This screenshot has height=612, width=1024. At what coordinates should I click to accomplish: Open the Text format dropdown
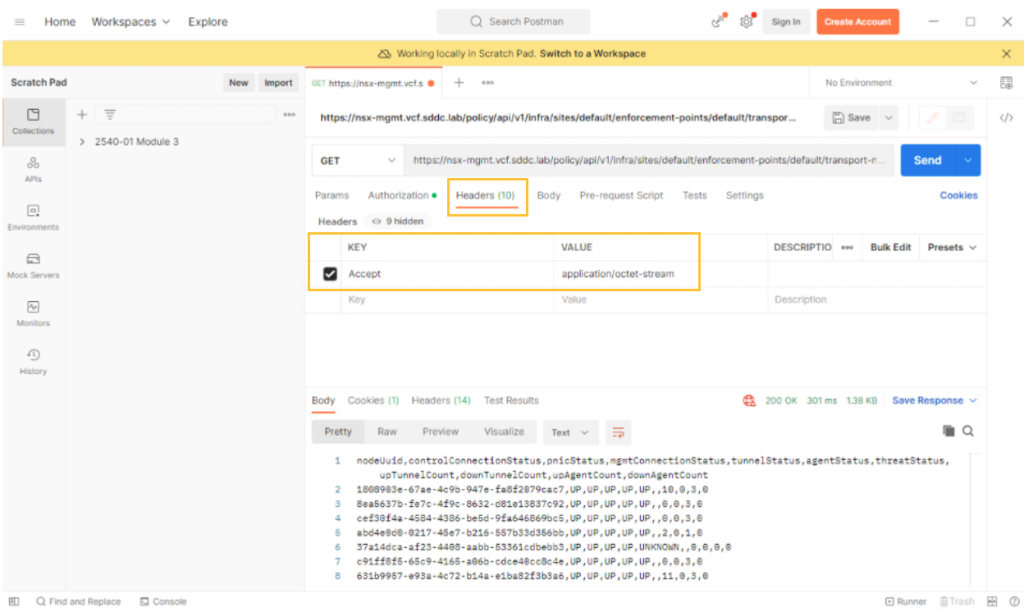click(x=570, y=432)
